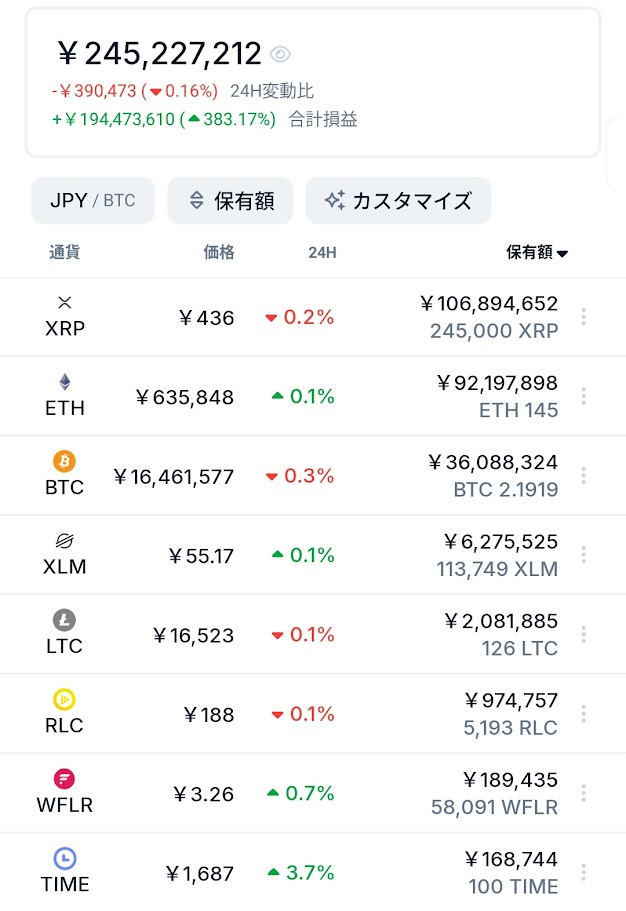Open the three-dot menu for BTC row
The image size is (626, 911).
tap(584, 475)
